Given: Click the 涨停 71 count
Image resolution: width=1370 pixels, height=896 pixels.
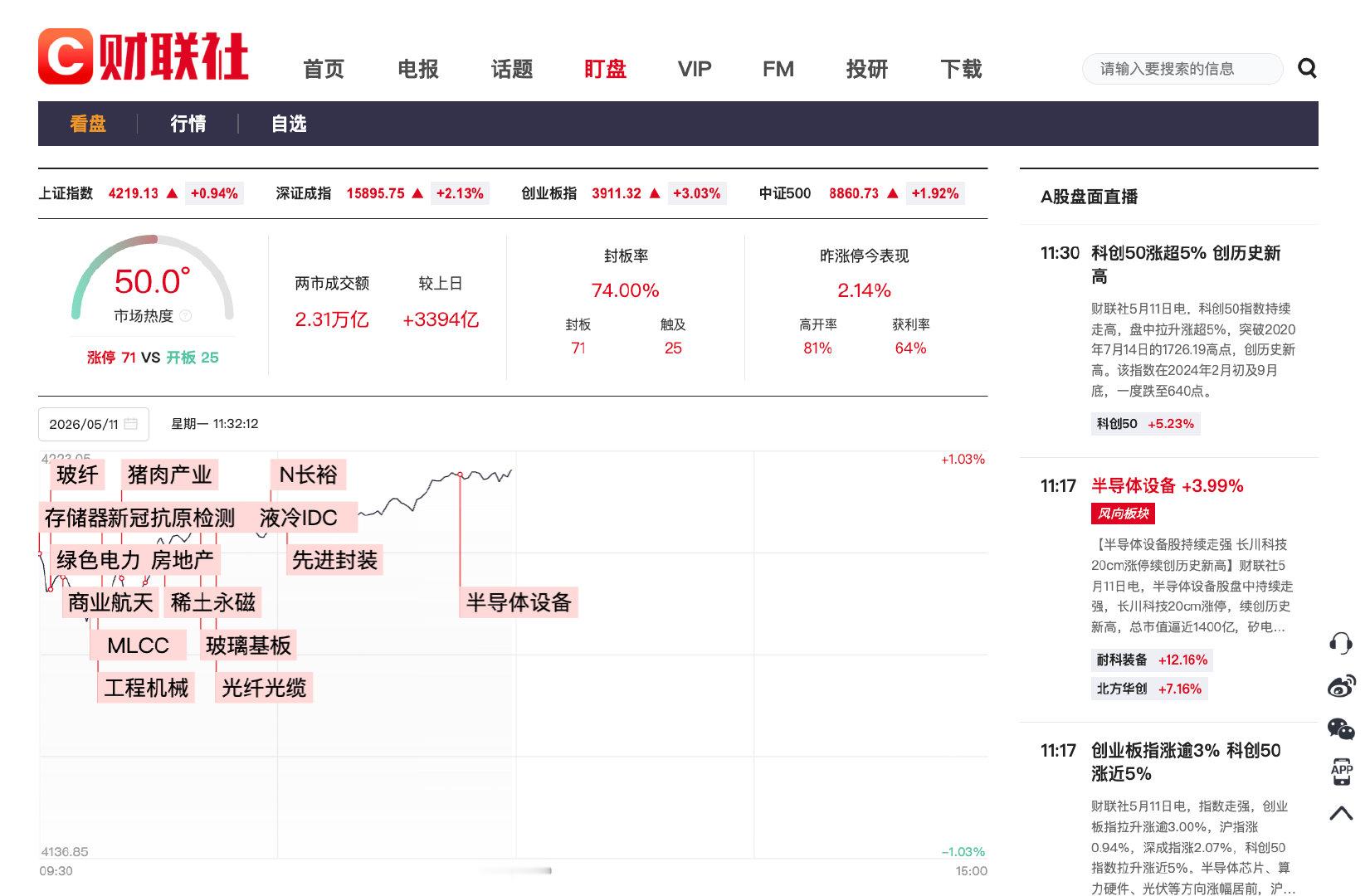Looking at the screenshot, I should tap(111, 358).
